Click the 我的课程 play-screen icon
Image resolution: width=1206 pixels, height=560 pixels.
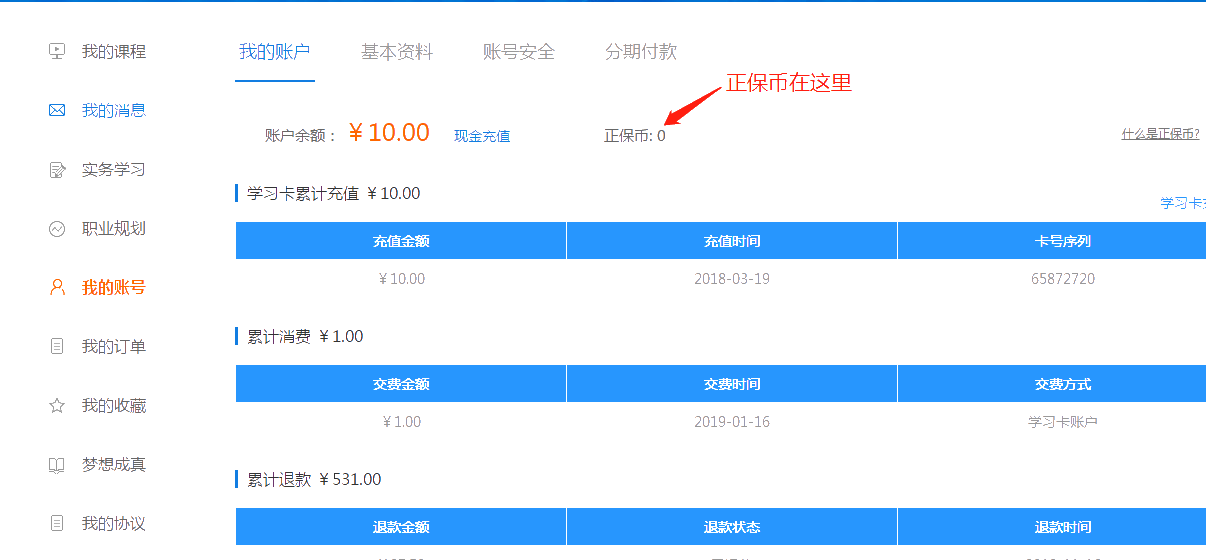(x=57, y=51)
